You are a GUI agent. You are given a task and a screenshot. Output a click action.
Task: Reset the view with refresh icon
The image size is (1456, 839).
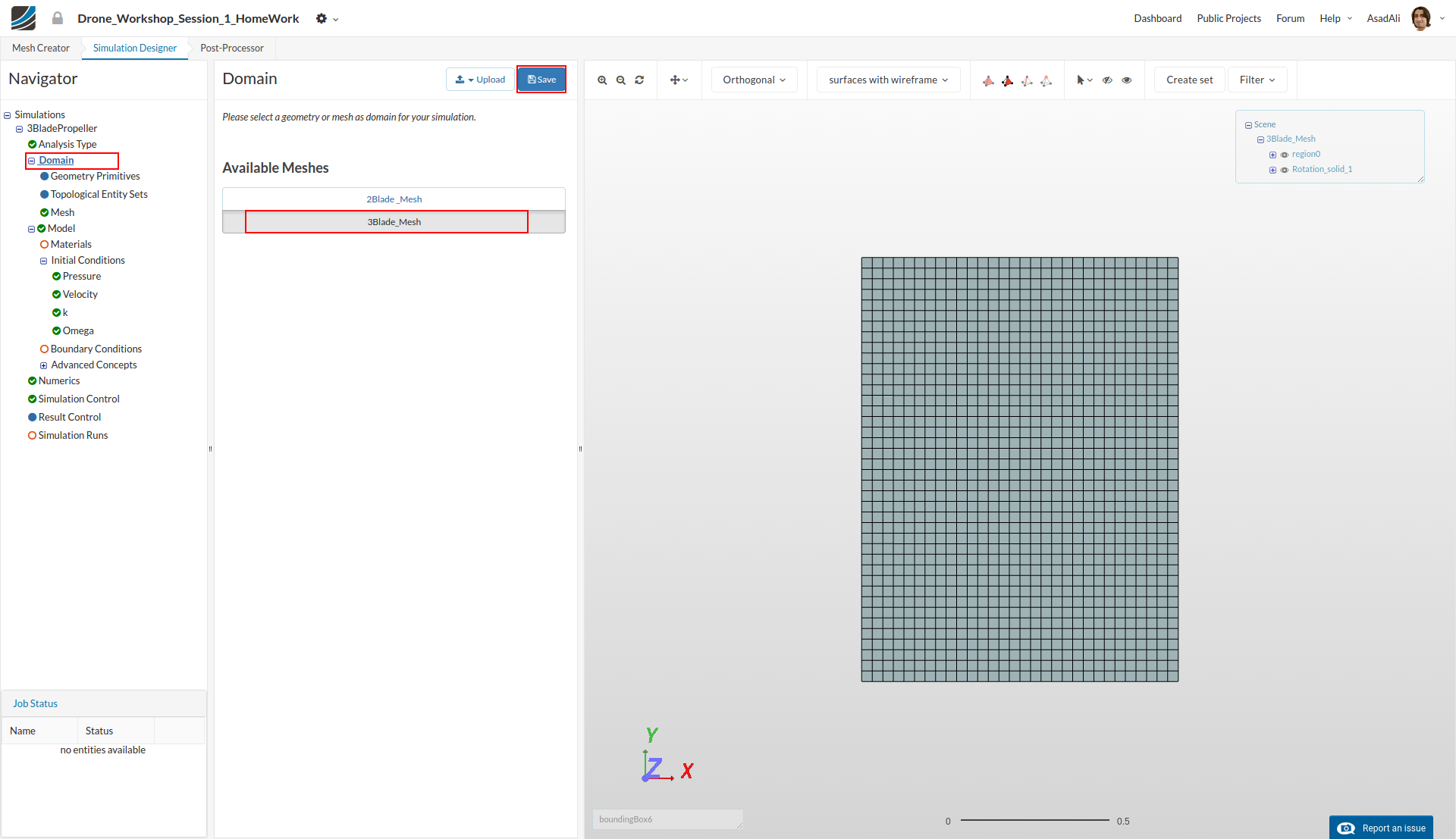coord(639,80)
